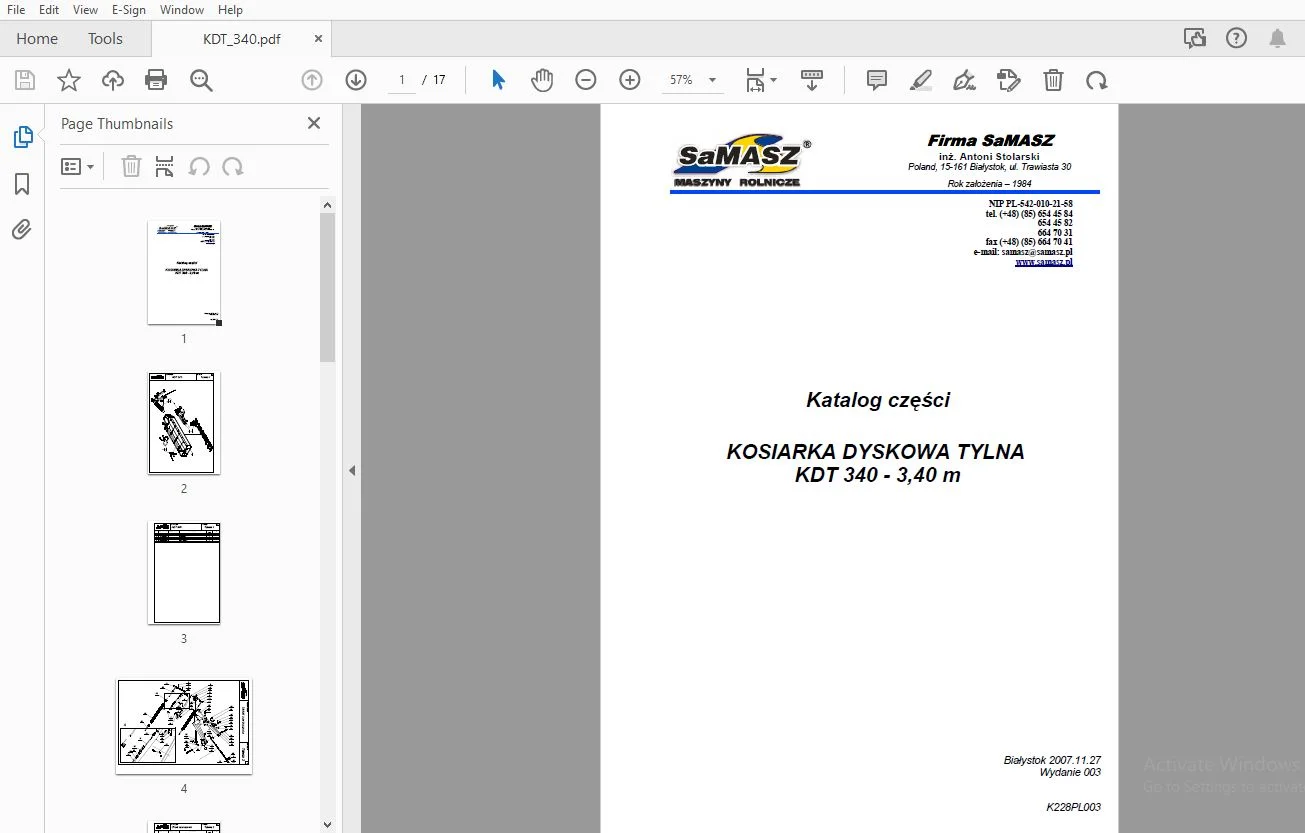Click the 'KDT 340 - 3,40 m' model text
Image resolution: width=1305 pixels, height=833 pixels.
[x=878, y=476]
